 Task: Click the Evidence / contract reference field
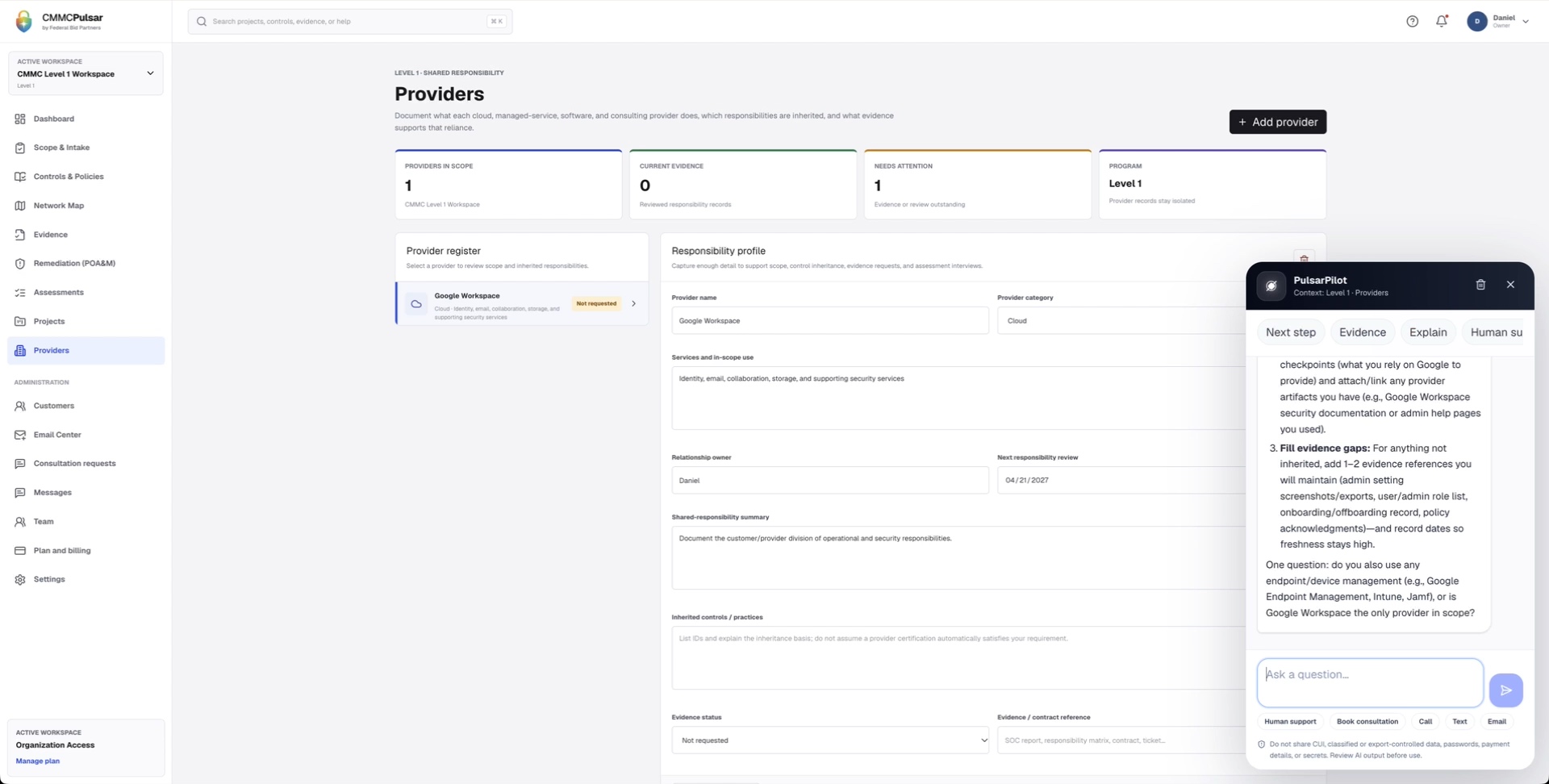(1122, 740)
